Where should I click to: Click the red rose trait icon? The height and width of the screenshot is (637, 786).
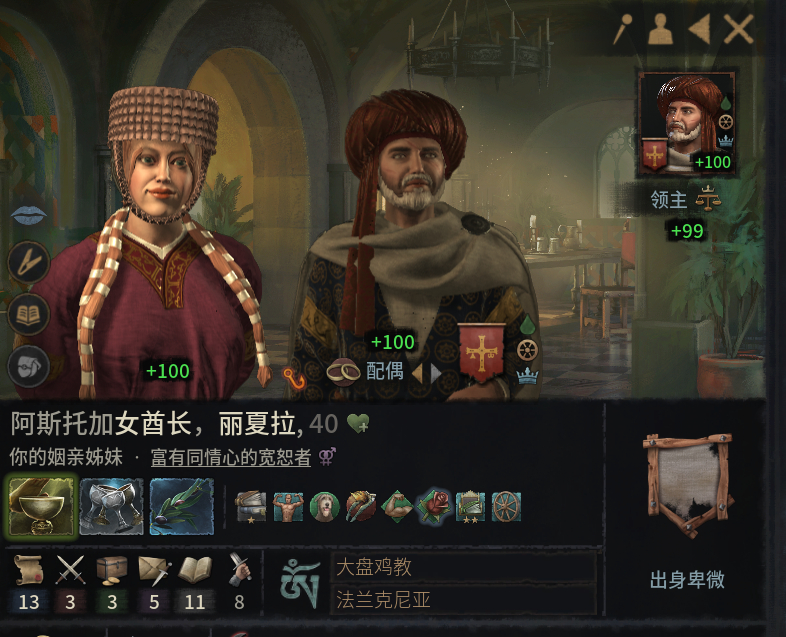coord(433,506)
